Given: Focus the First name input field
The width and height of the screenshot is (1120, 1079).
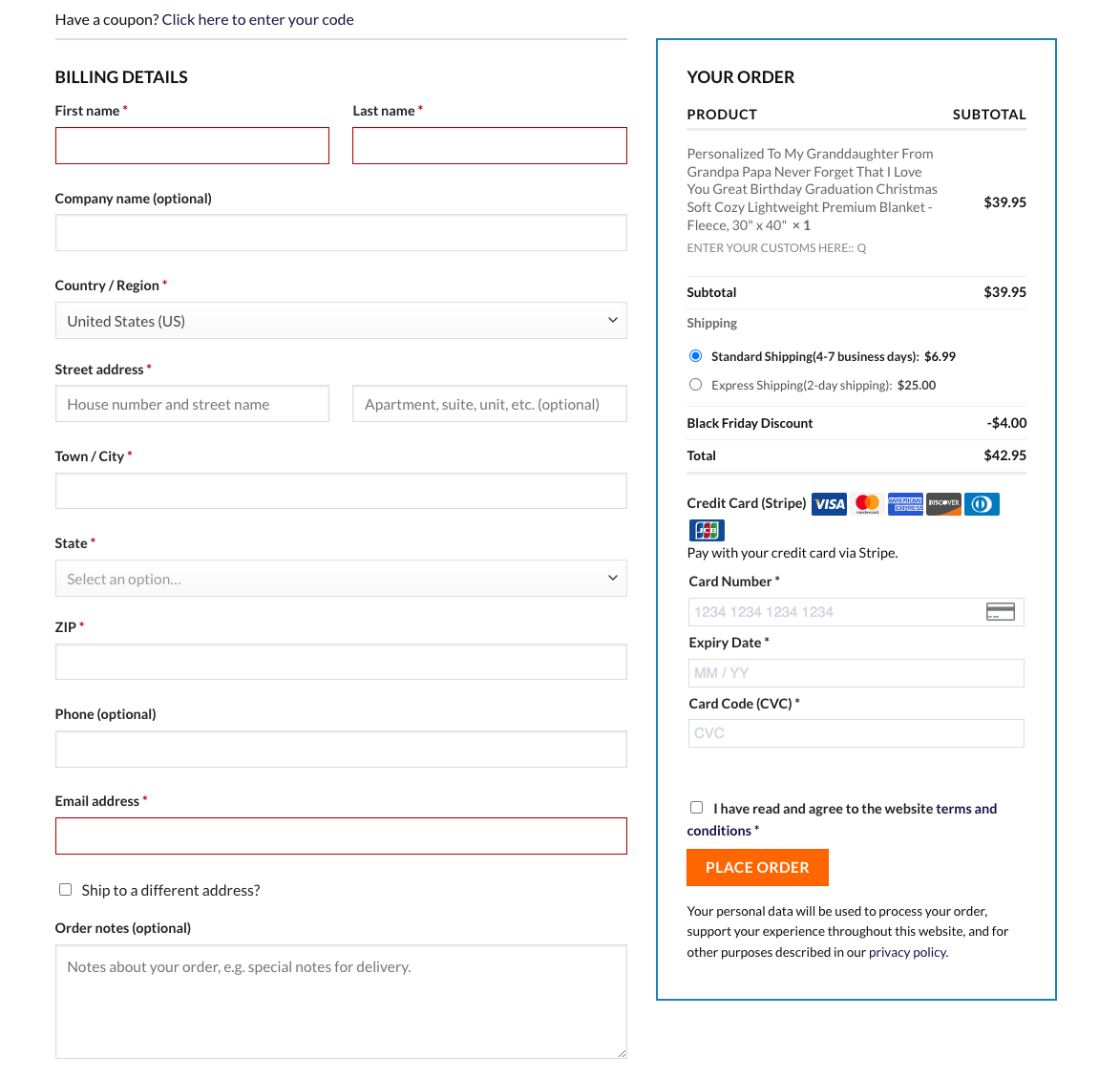Looking at the screenshot, I should [x=192, y=146].
